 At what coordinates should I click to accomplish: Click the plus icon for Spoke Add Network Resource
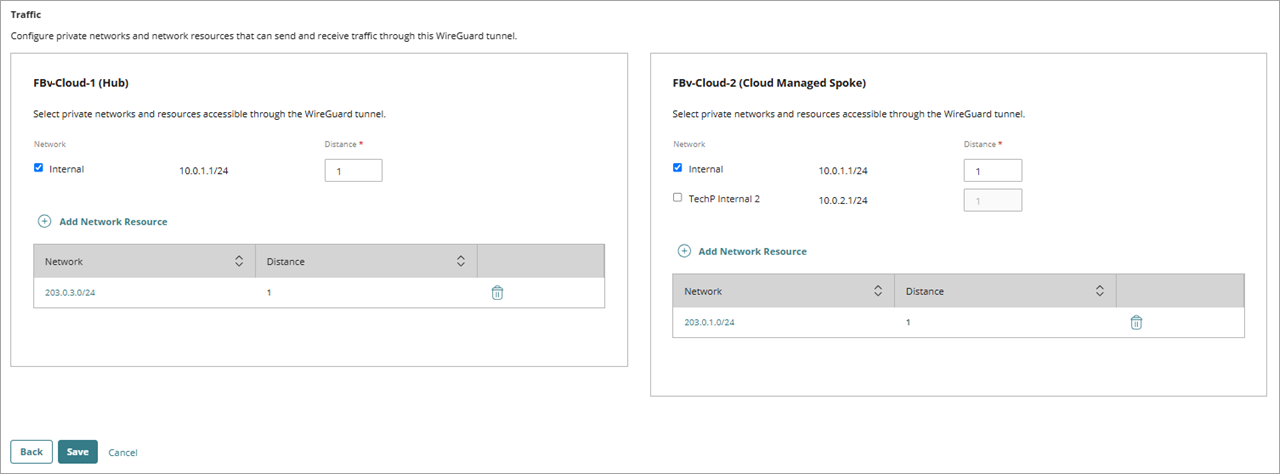pyautogui.click(x=684, y=251)
